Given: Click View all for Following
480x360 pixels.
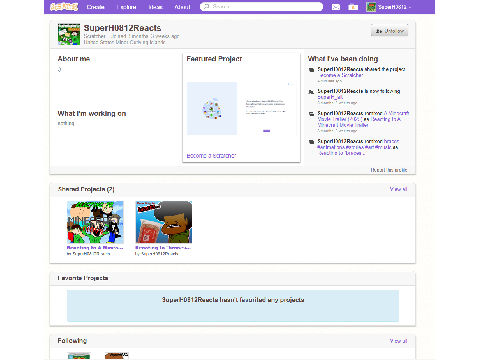Looking at the screenshot, I should 398,341.
